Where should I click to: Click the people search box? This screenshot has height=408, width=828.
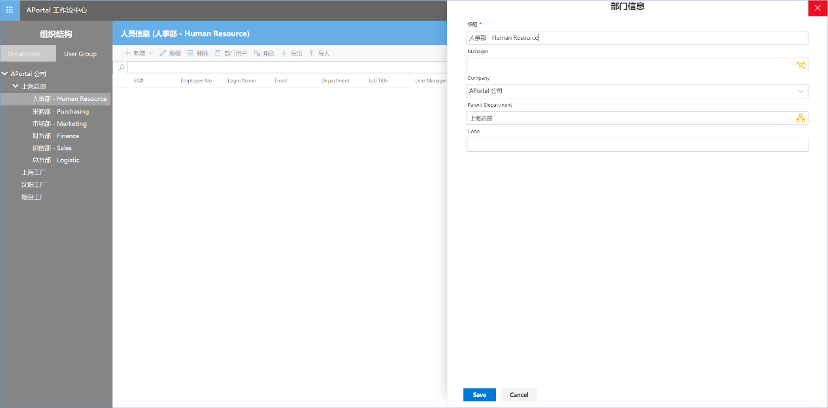pos(285,68)
